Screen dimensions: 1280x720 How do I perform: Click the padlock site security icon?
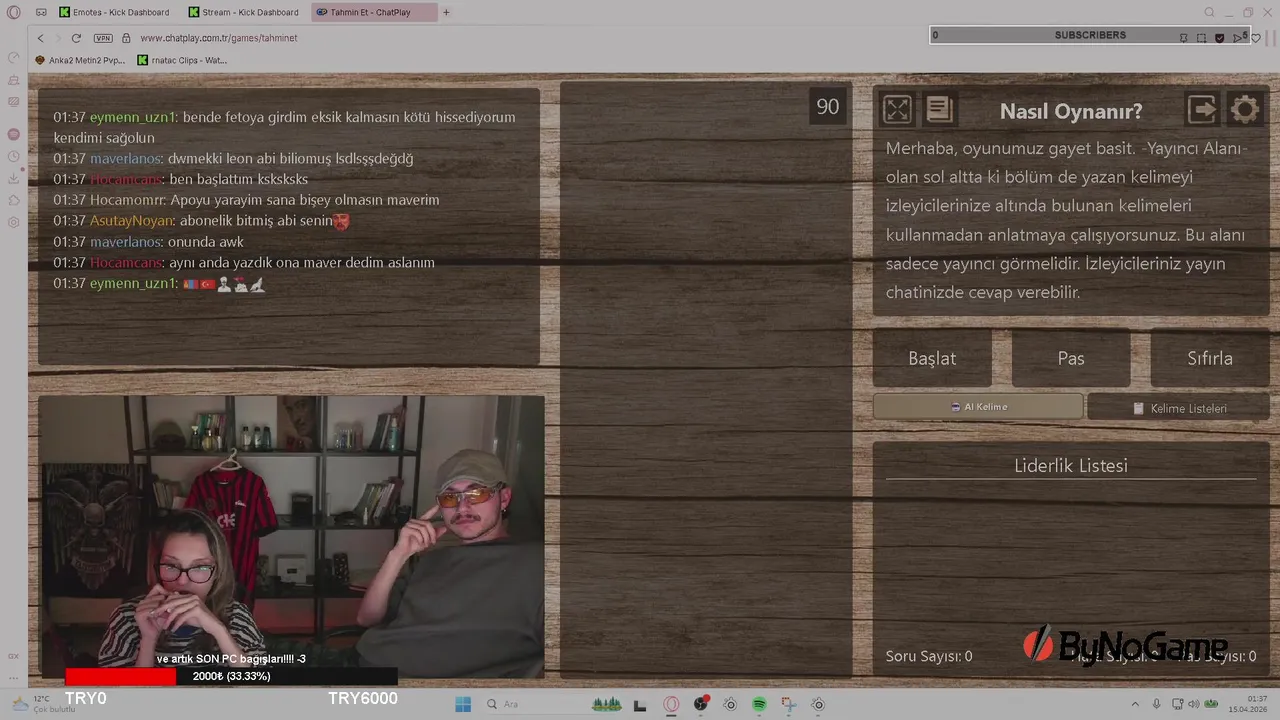coord(126,38)
